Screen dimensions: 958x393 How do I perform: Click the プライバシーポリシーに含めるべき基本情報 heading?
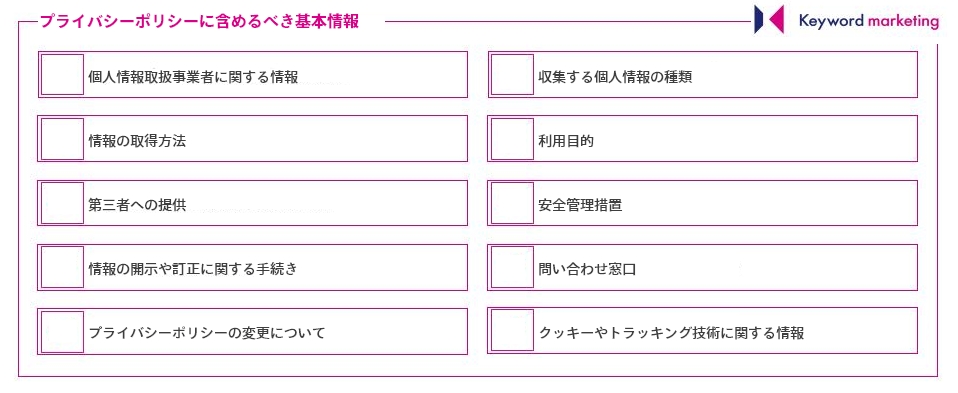tap(199, 21)
